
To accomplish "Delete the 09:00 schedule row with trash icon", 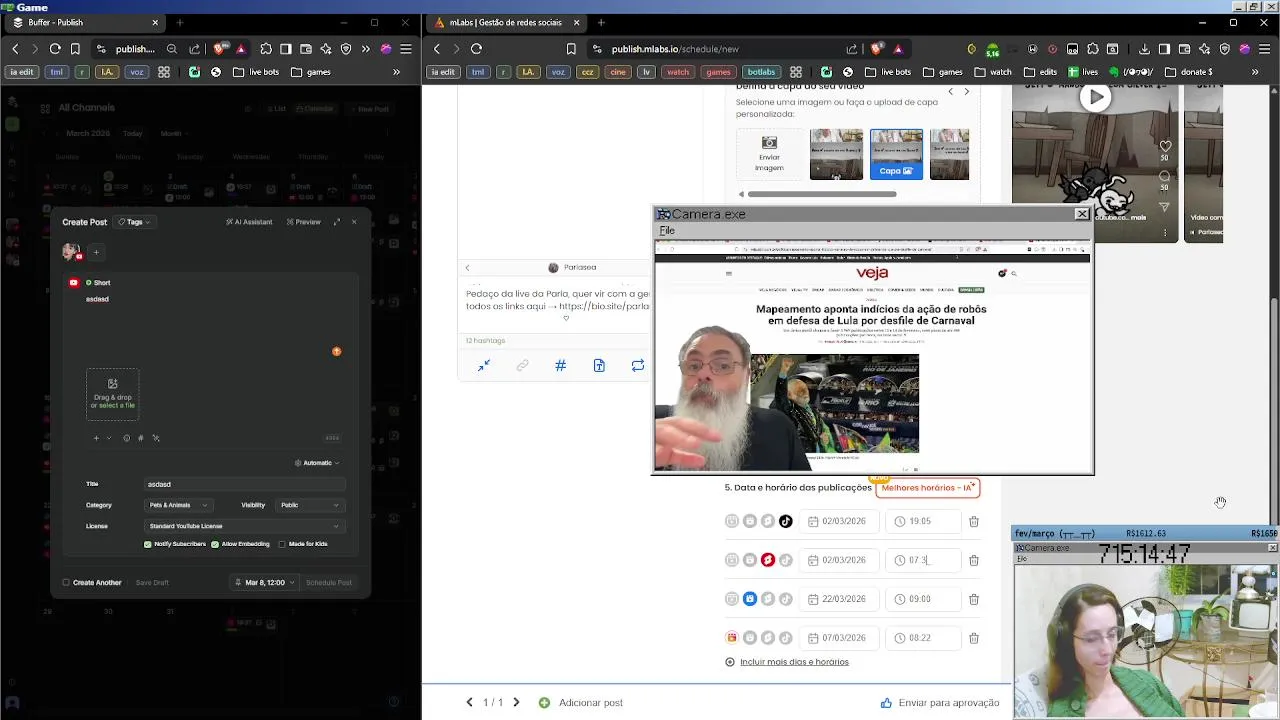I will click(974, 599).
